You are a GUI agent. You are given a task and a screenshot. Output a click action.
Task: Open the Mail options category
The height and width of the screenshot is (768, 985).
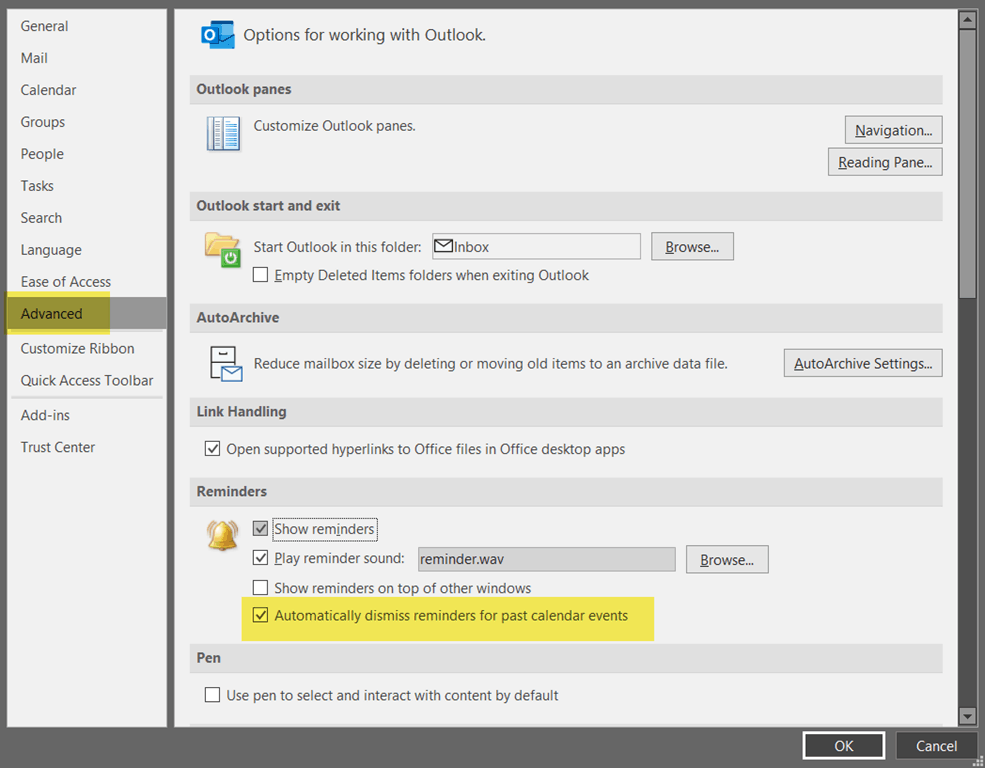click(x=34, y=58)
